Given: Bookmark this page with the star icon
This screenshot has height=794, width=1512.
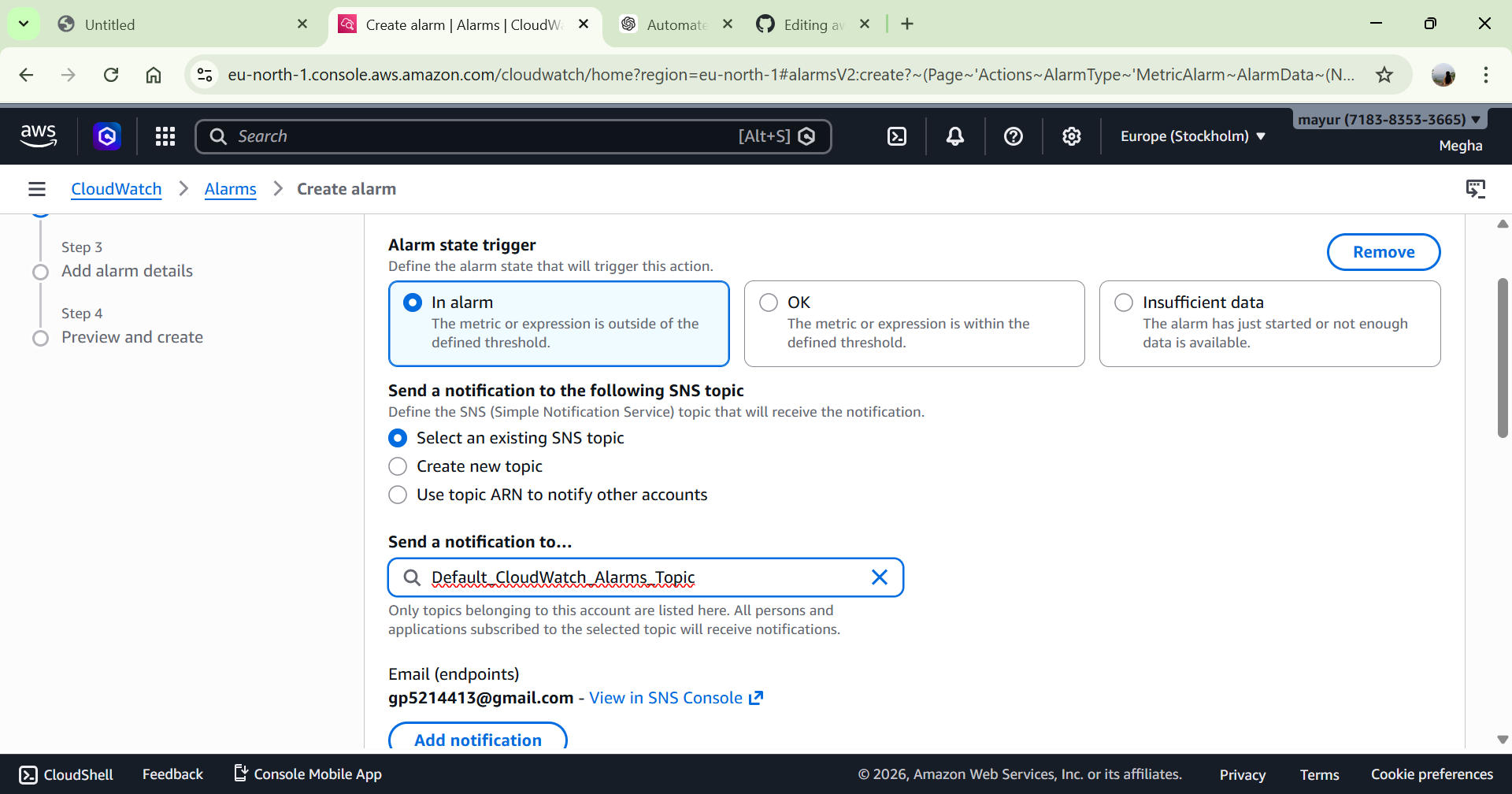Looking at the screenshot, I should coord(1384,75).
